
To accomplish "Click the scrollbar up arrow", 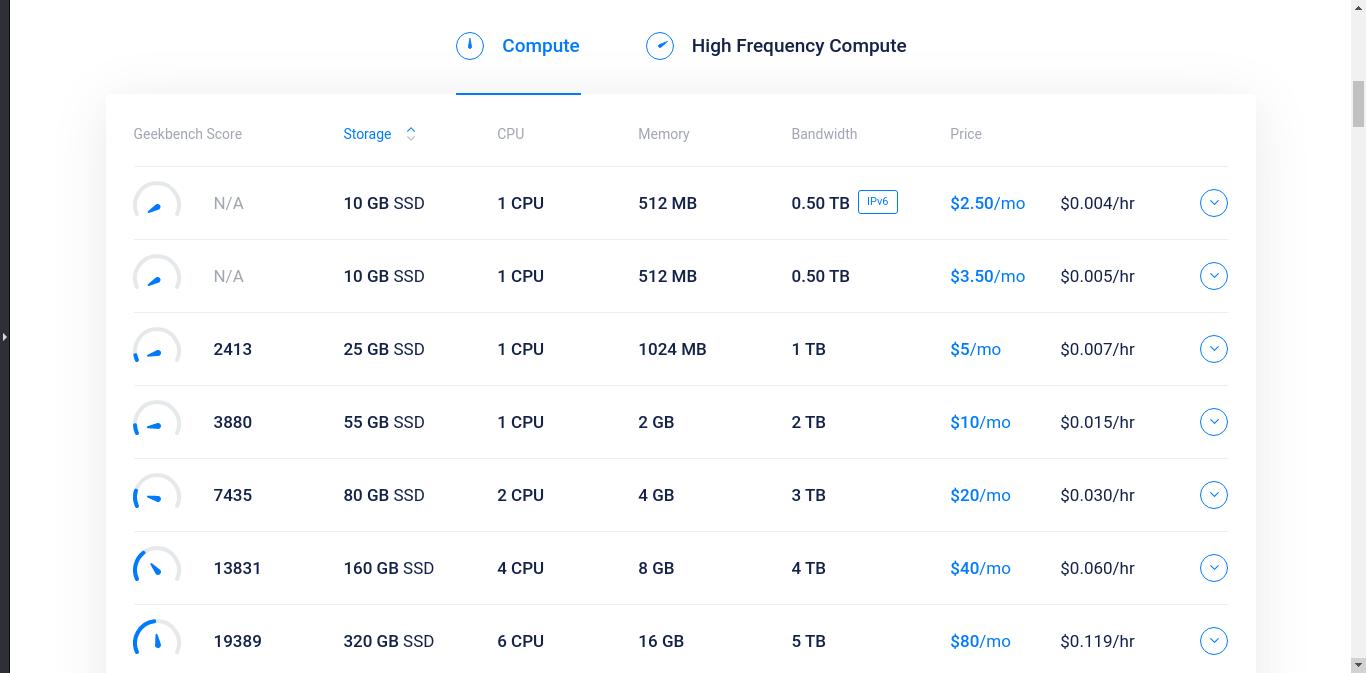I will coord(1358,7).
